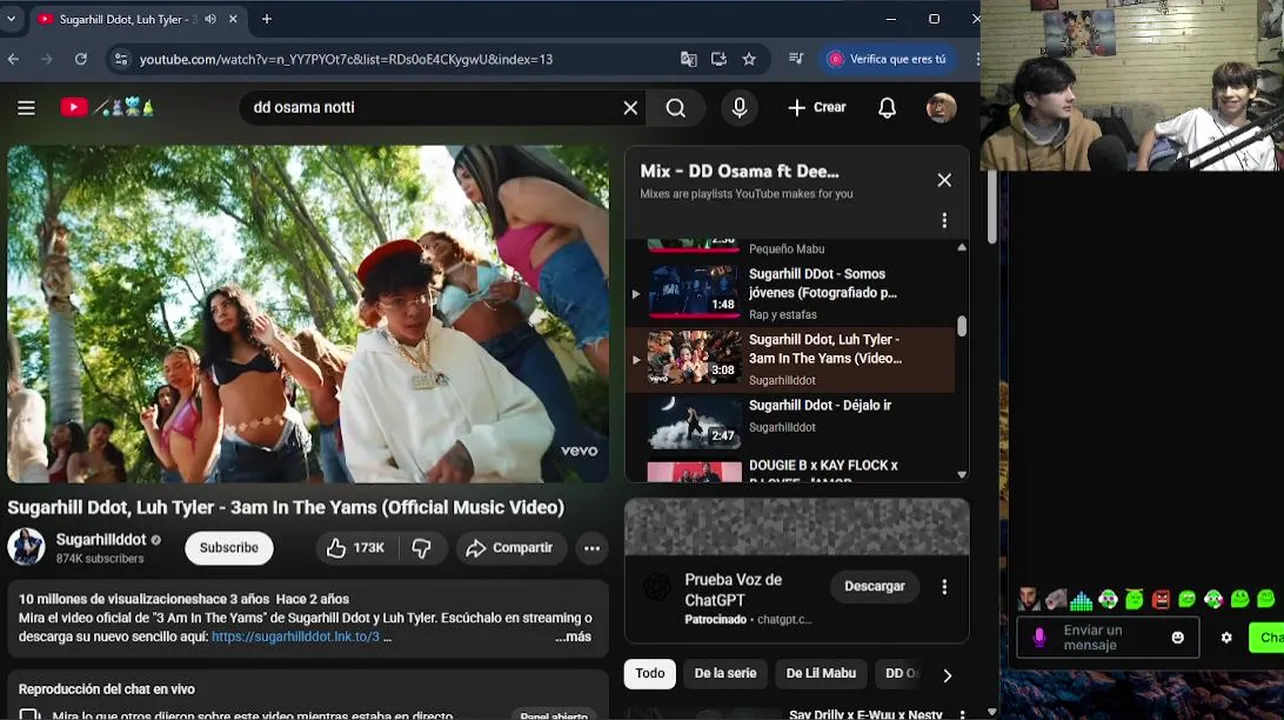1284x720 pixels.
Task: Open chat settings gear icon
Action: tap(1226, 637)
